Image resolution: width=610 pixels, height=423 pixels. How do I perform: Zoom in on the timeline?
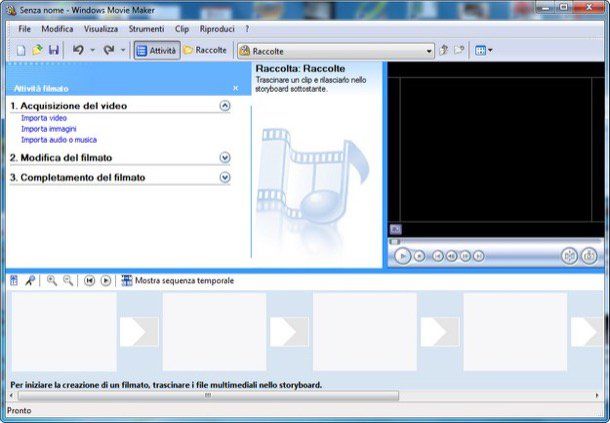pos(52,281)
